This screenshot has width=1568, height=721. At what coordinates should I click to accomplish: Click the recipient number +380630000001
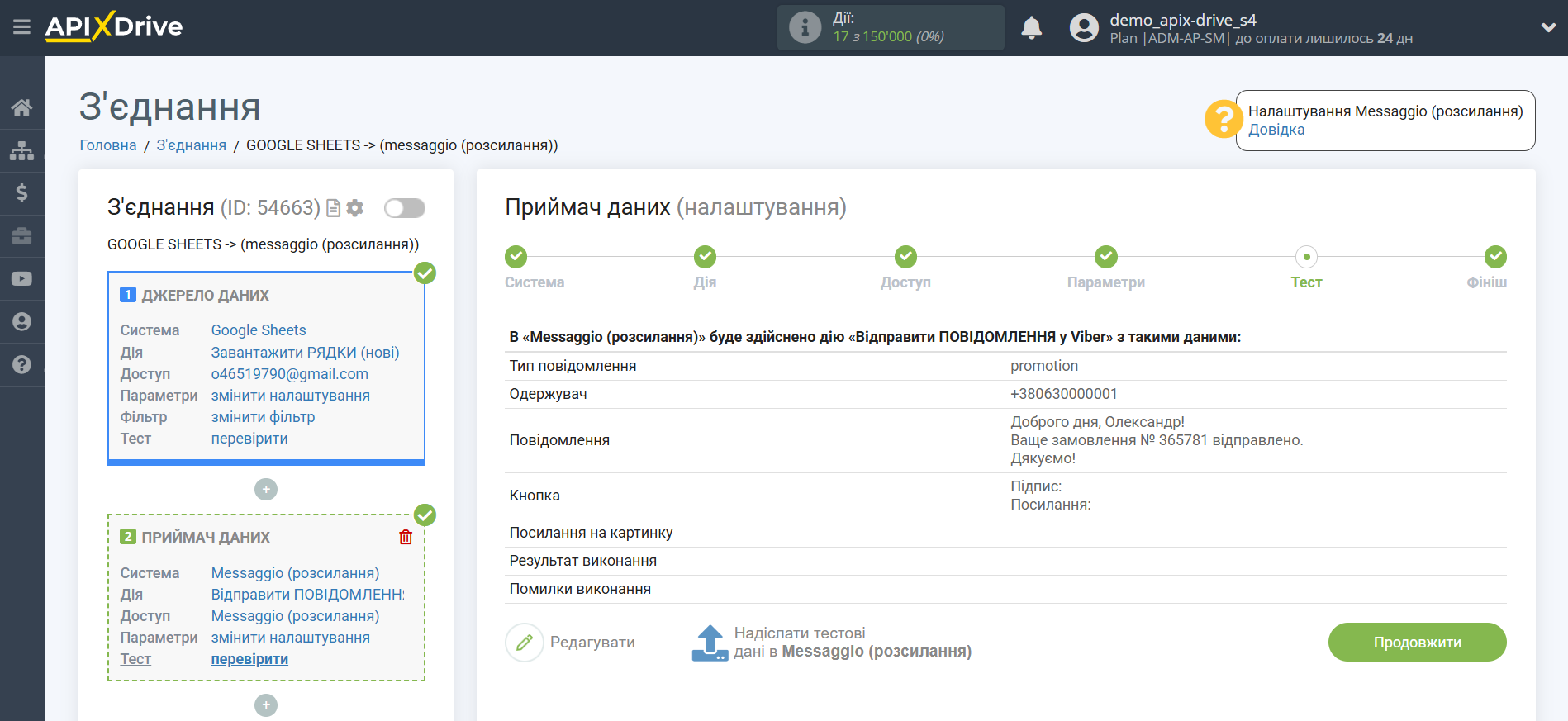coord(1064,394)
